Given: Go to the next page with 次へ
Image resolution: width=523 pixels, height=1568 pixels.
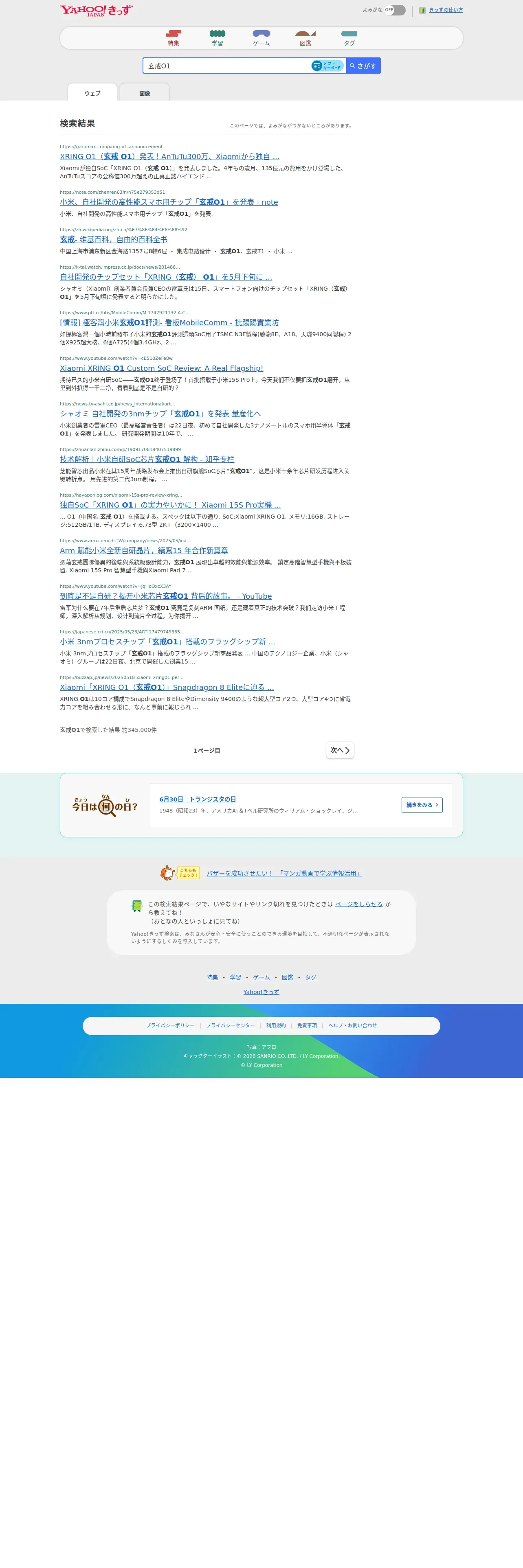Looking at the screenshot, I should (340, 751).
